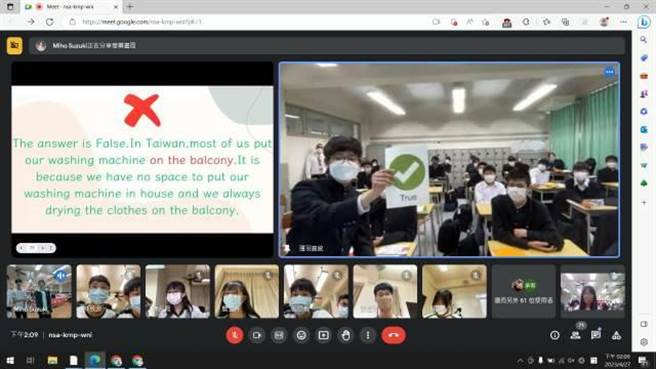Open the Edge favorites star icon
Screen dimensions: 656x369
546,22
